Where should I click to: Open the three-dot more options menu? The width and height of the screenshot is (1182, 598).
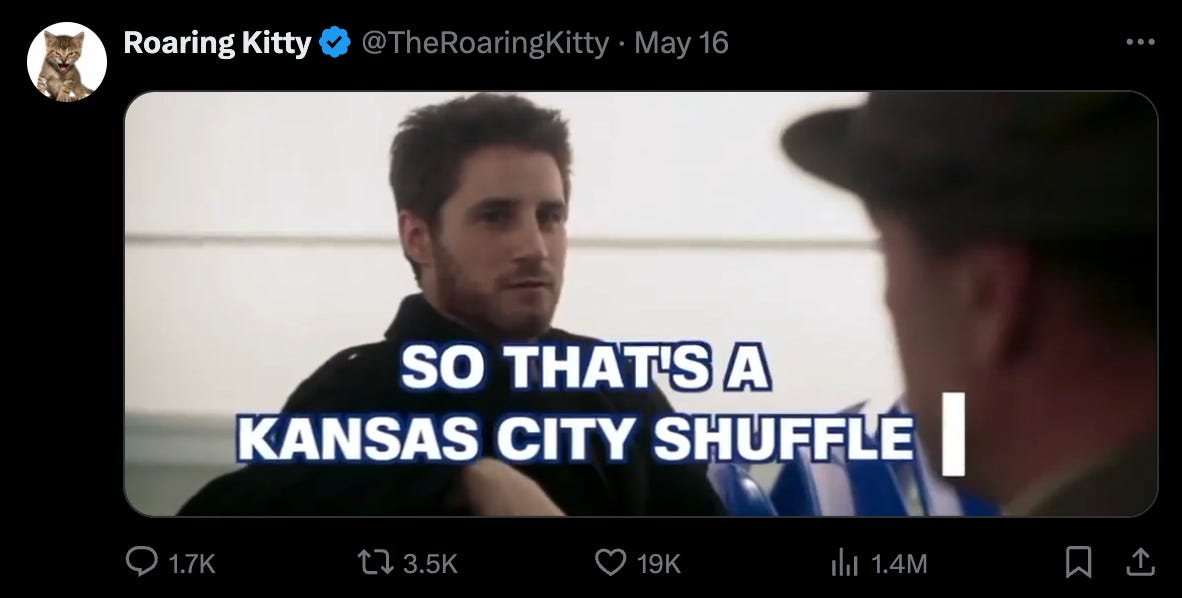(1140, 42)
